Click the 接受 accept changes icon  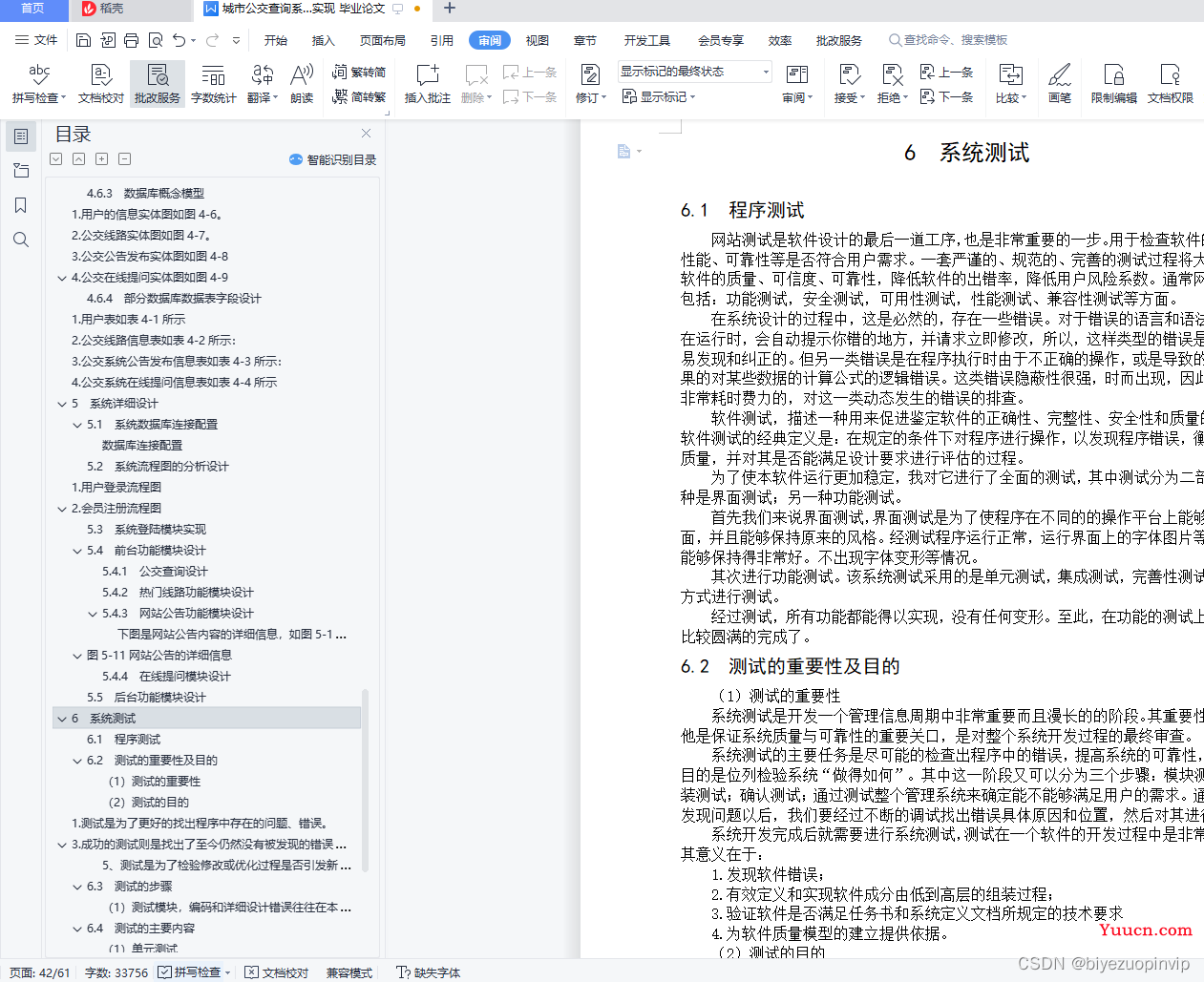click(849, 74)
